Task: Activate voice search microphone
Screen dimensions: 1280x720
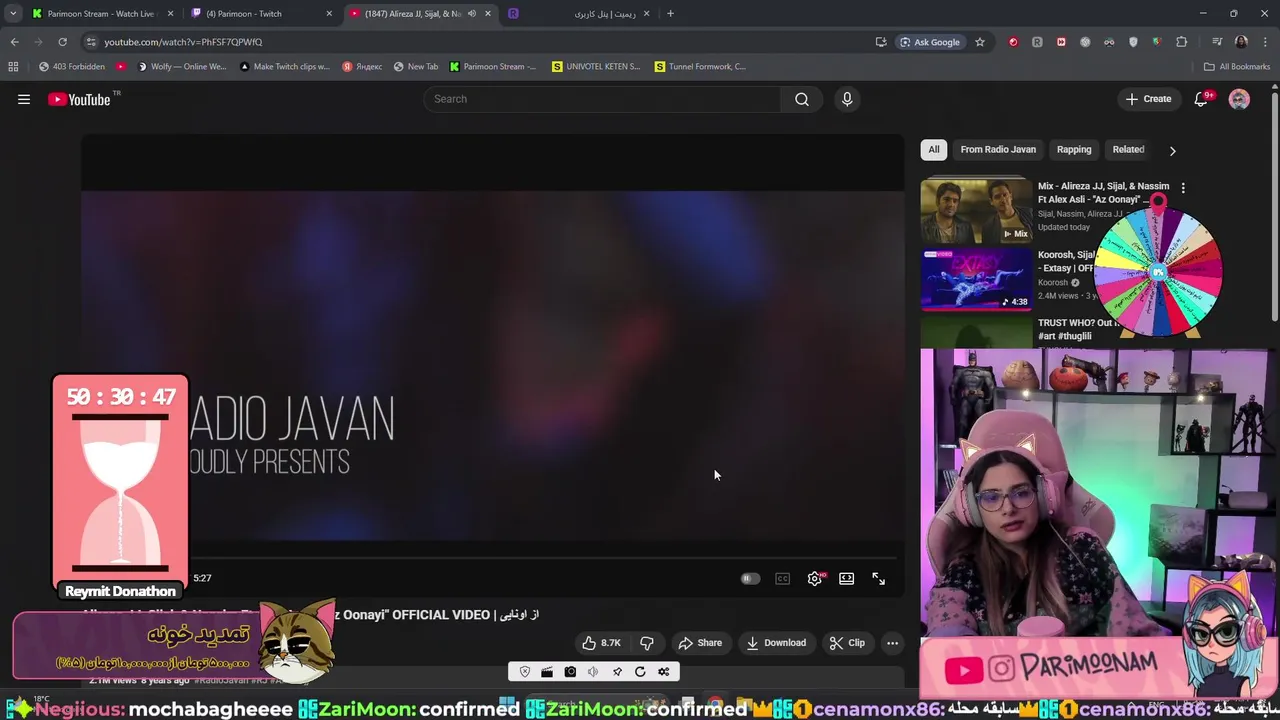Action: click(x=847, y=99)
